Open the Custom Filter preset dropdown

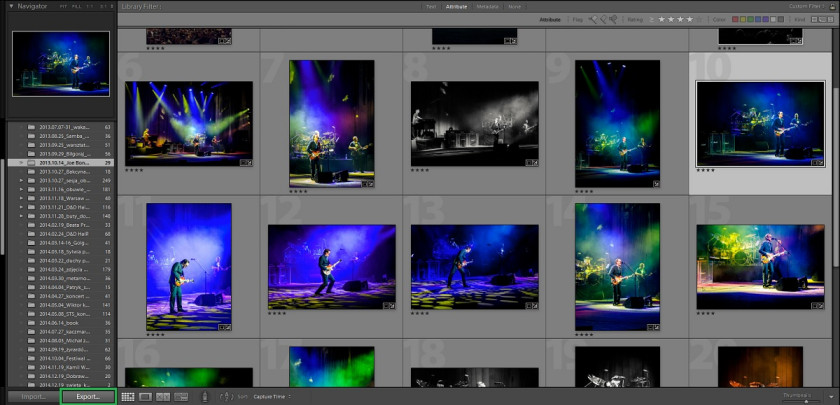807,6
